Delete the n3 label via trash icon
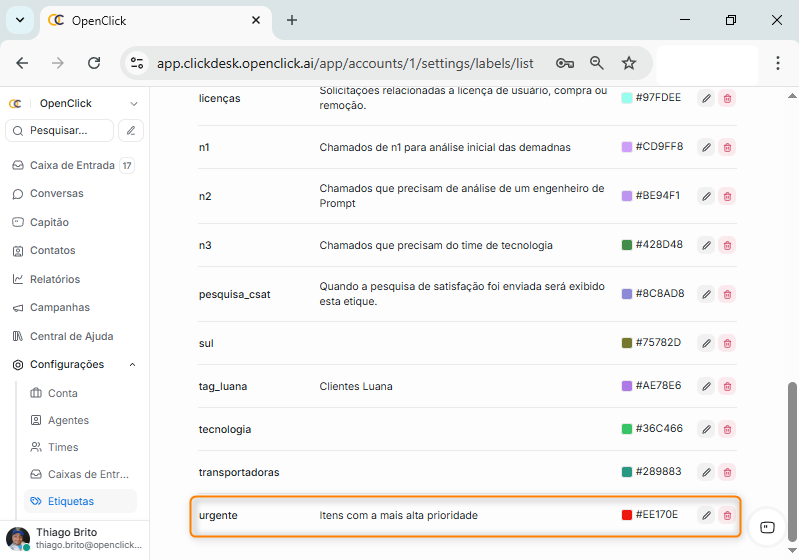This screenshot has width=799, height=560. click(727, 245)
